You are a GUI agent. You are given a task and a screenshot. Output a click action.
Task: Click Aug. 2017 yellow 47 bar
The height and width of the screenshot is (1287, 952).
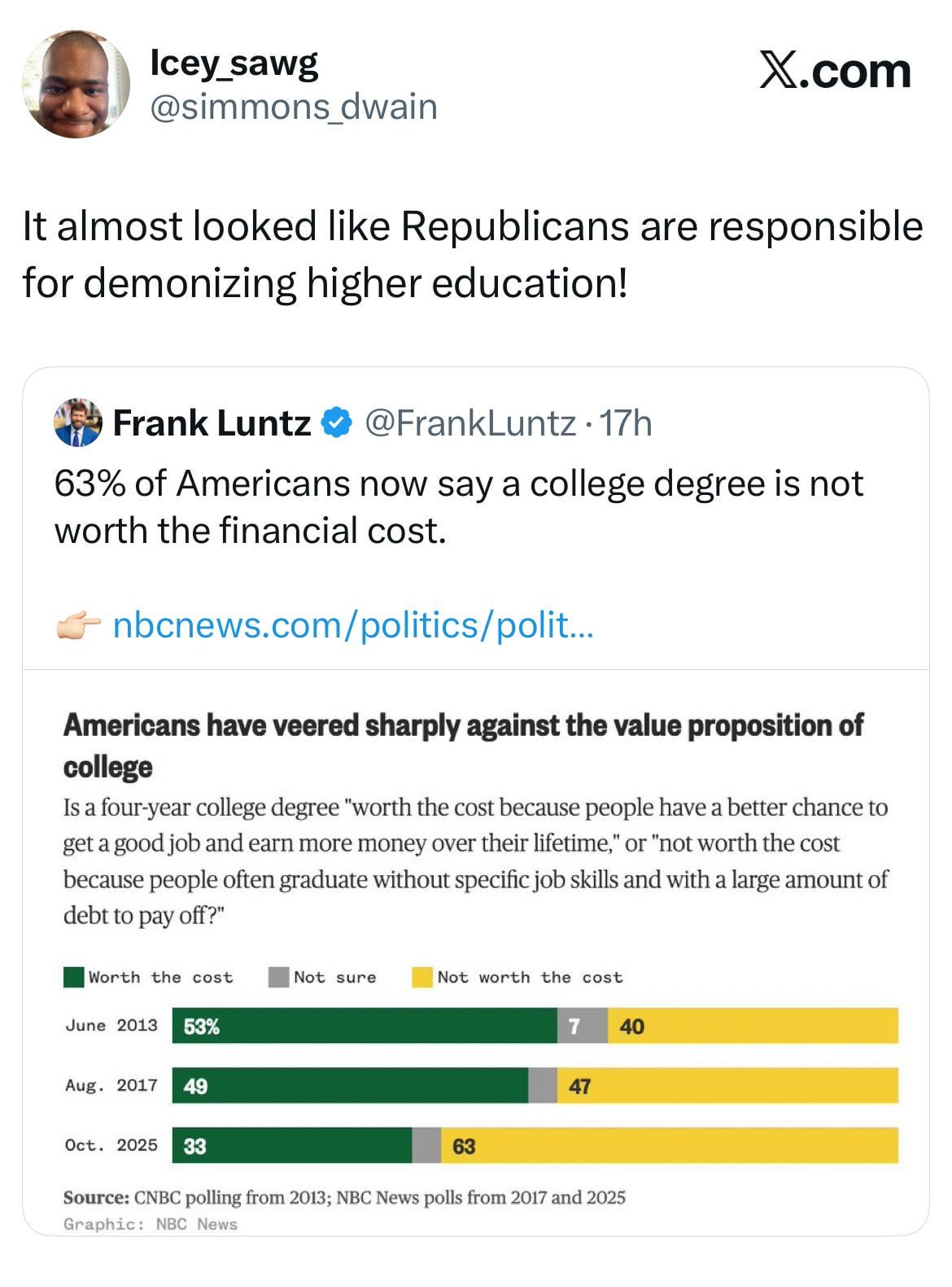(727, 1085)
